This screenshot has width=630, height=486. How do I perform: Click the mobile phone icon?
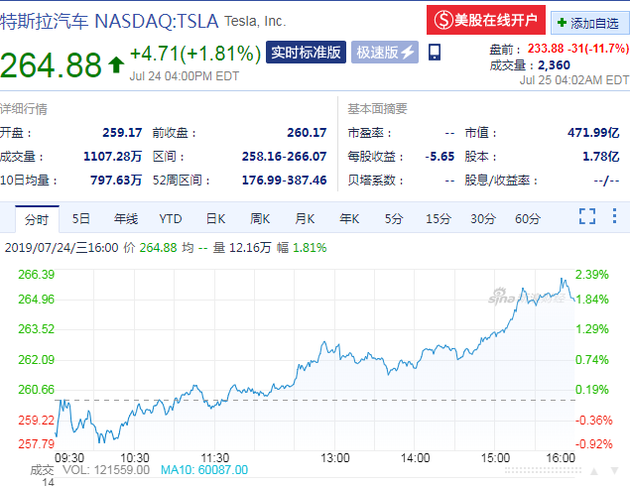(x=434, y=52)
